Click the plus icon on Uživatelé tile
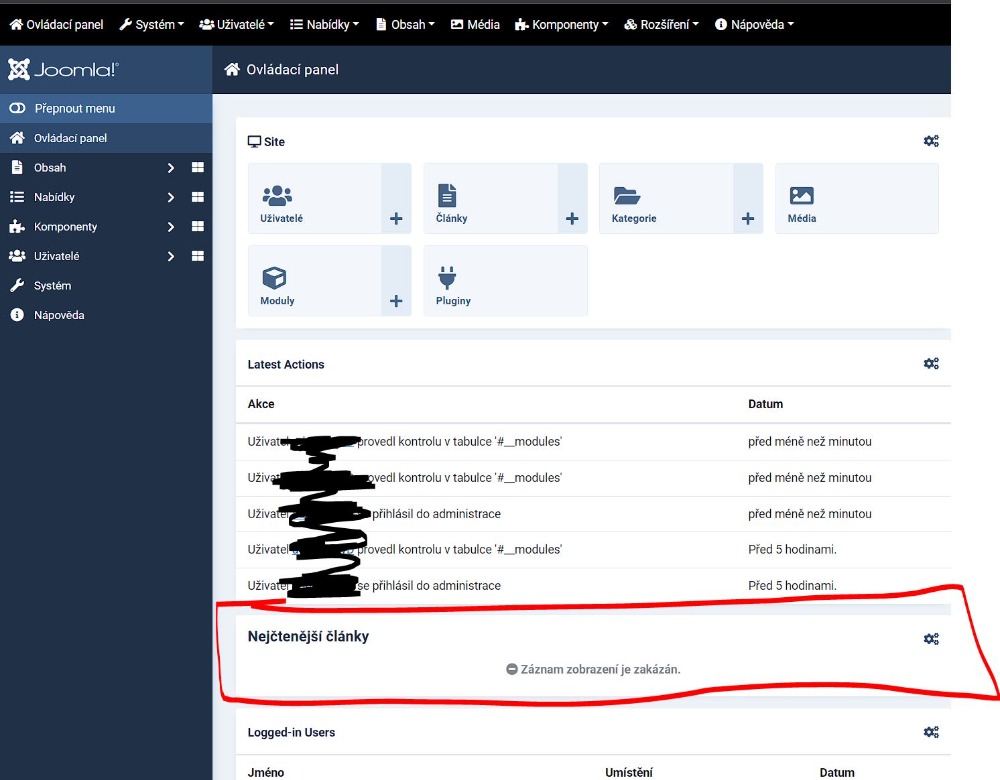Image resolution: width=1000 pixels, height=780 pixels. 396,219
